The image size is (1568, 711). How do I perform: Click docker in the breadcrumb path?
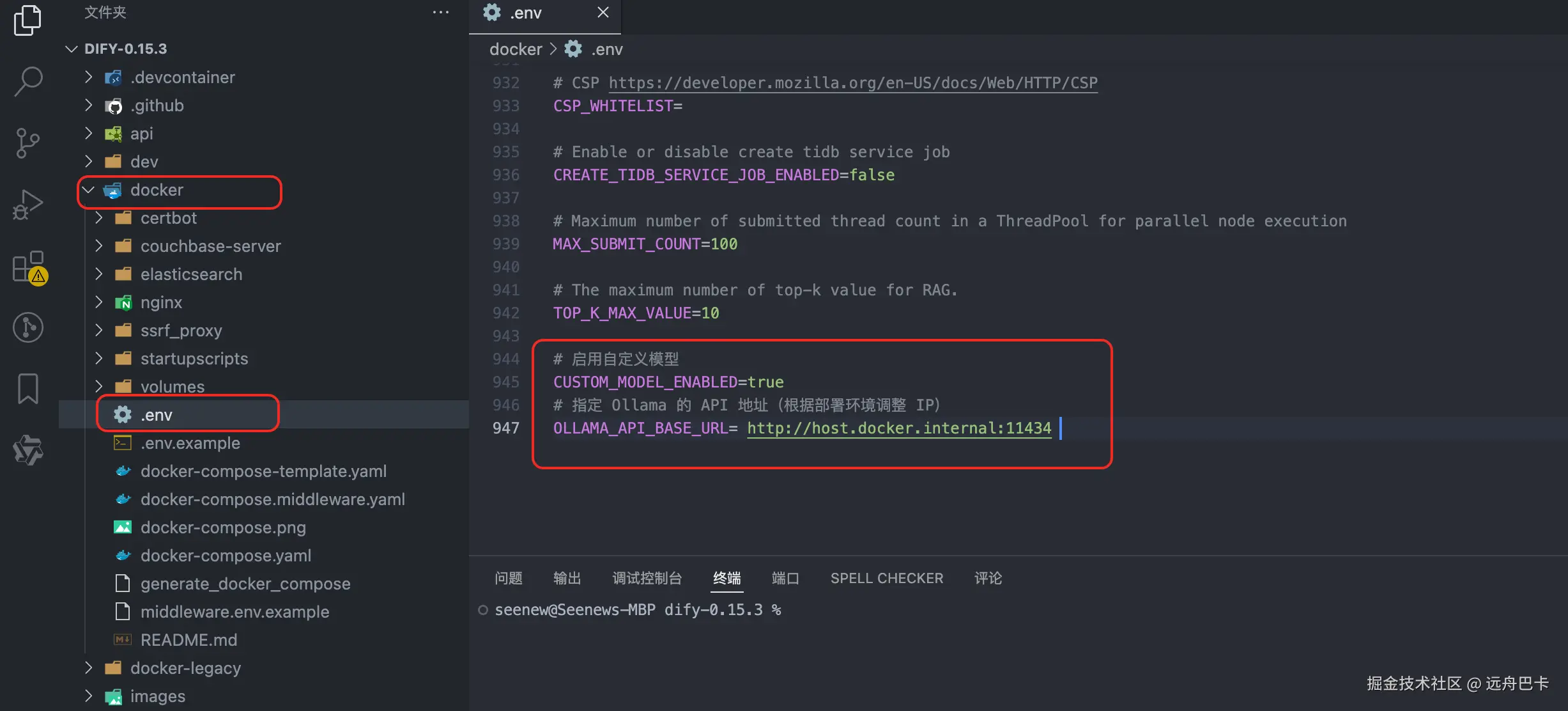pos(515,49)
